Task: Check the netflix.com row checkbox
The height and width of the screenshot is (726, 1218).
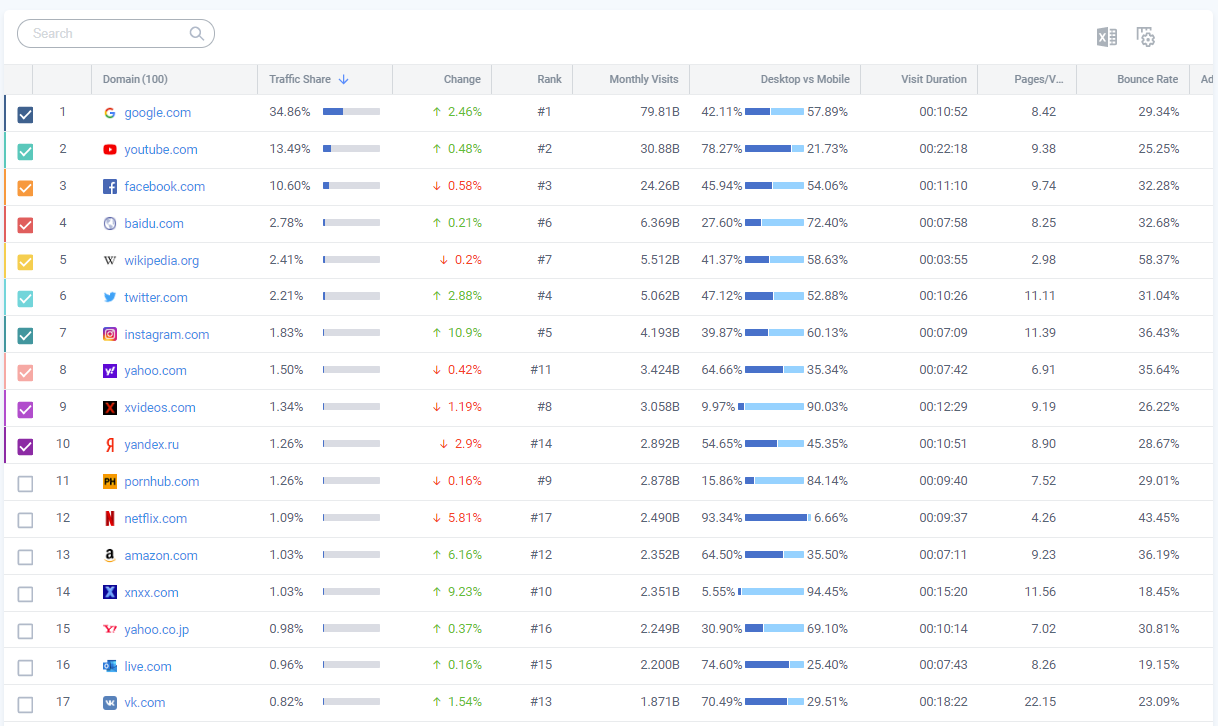Action: [25, 520]
